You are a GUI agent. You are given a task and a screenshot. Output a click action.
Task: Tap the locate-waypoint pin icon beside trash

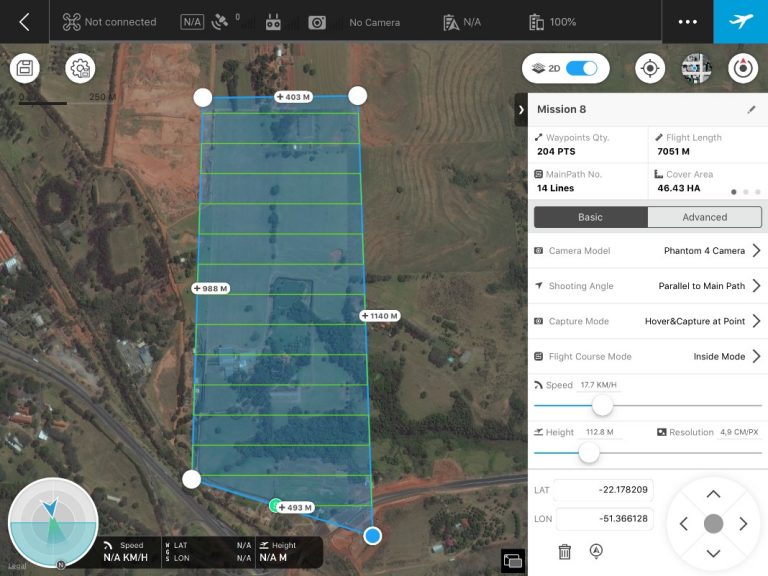tap(596, 552)
